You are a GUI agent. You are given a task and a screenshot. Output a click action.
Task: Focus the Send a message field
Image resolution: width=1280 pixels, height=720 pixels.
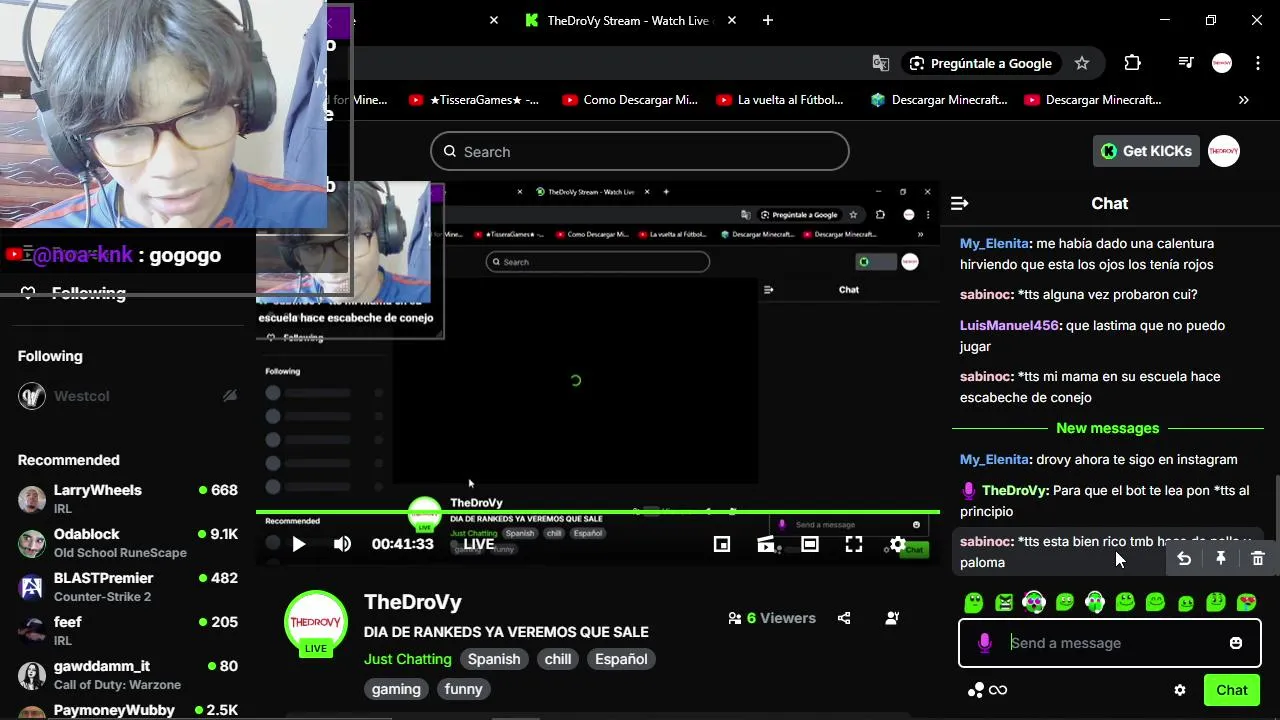click(1110, 643)
